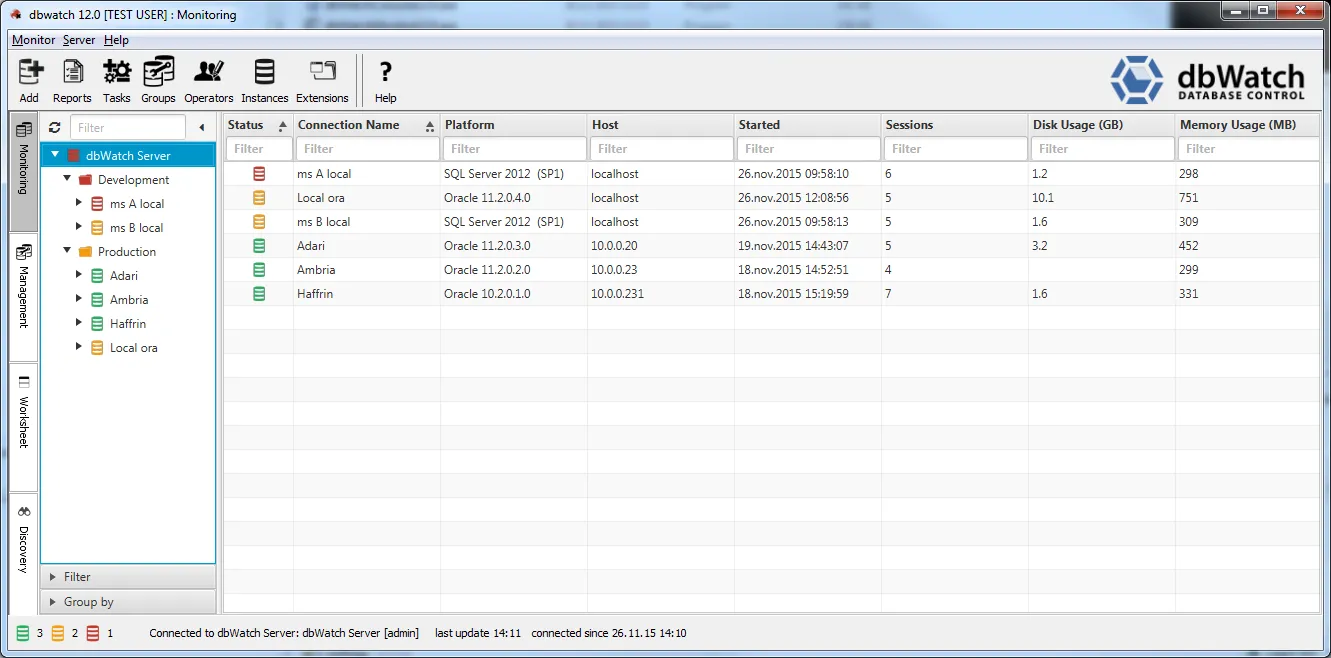Select the Adari cell in the table
The width and height of the screenshot is (1331, 658).
click(x=367, y=246)
